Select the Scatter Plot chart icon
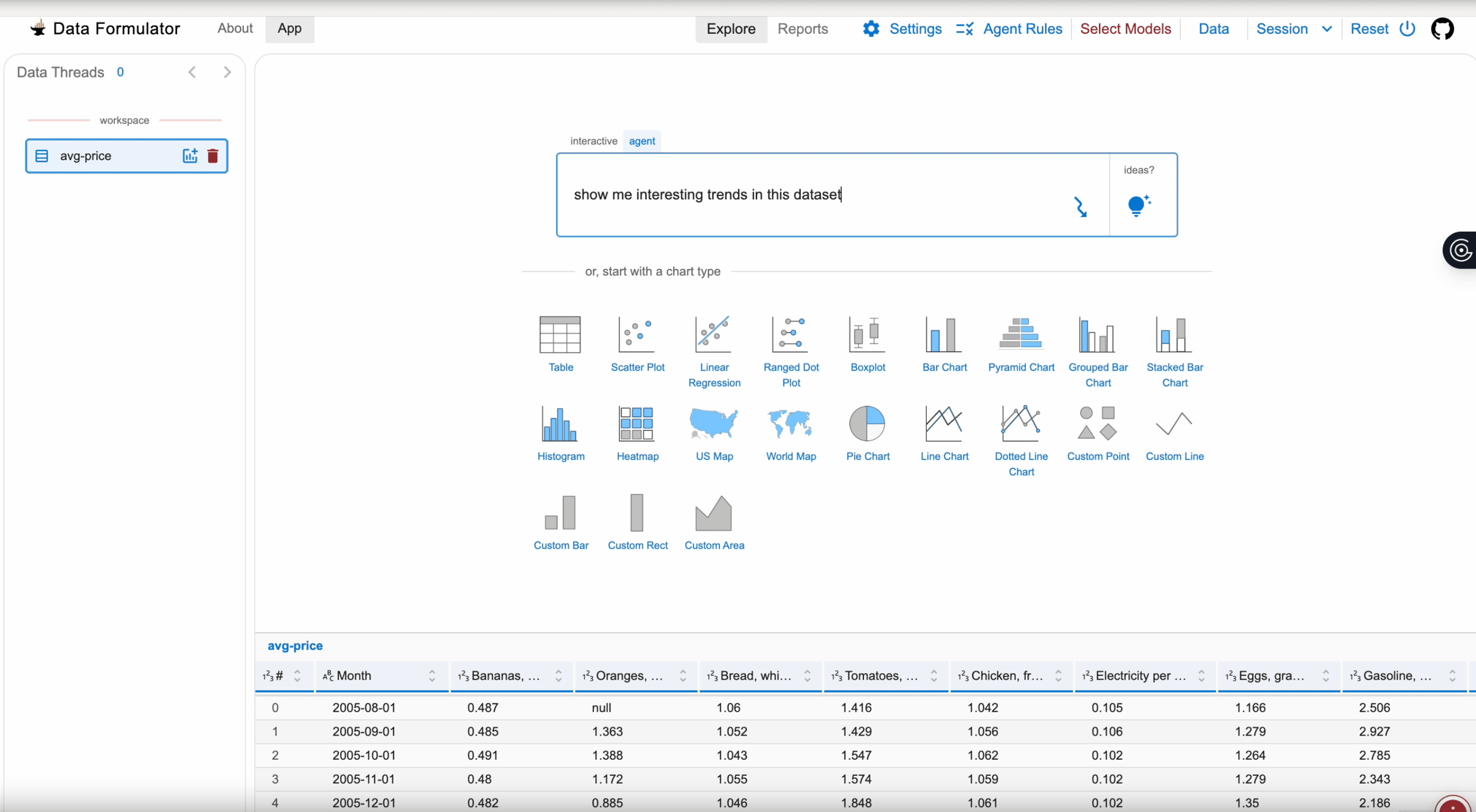This screenshot has height=812, width=1476. [637, 335]
